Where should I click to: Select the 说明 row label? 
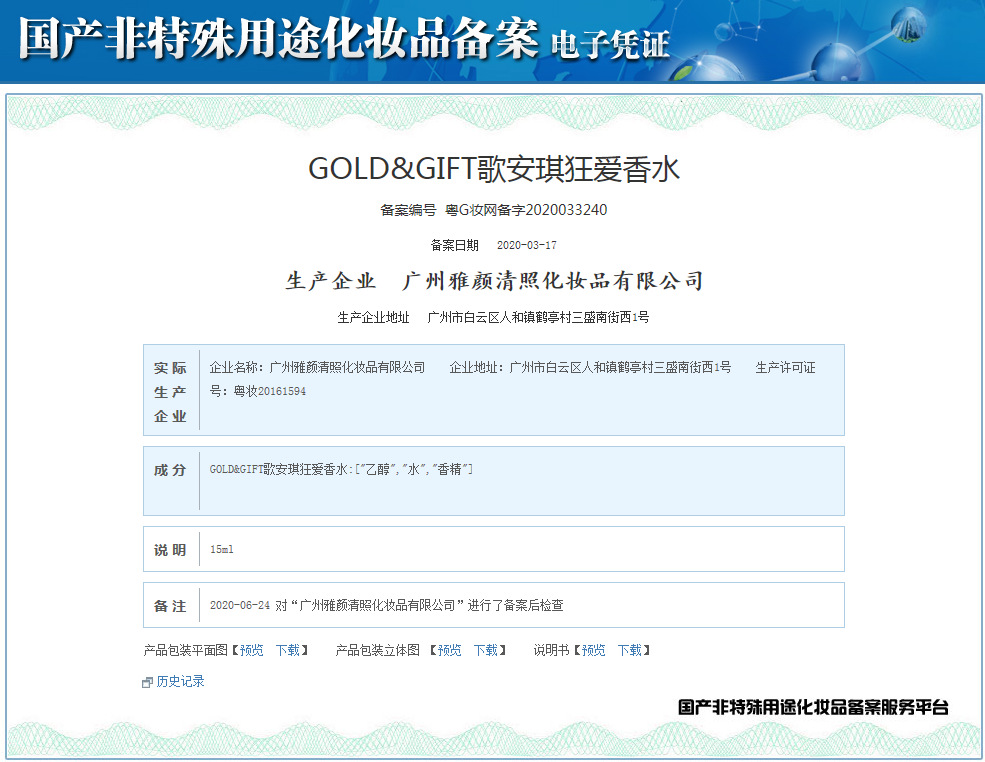pos(170,550)
